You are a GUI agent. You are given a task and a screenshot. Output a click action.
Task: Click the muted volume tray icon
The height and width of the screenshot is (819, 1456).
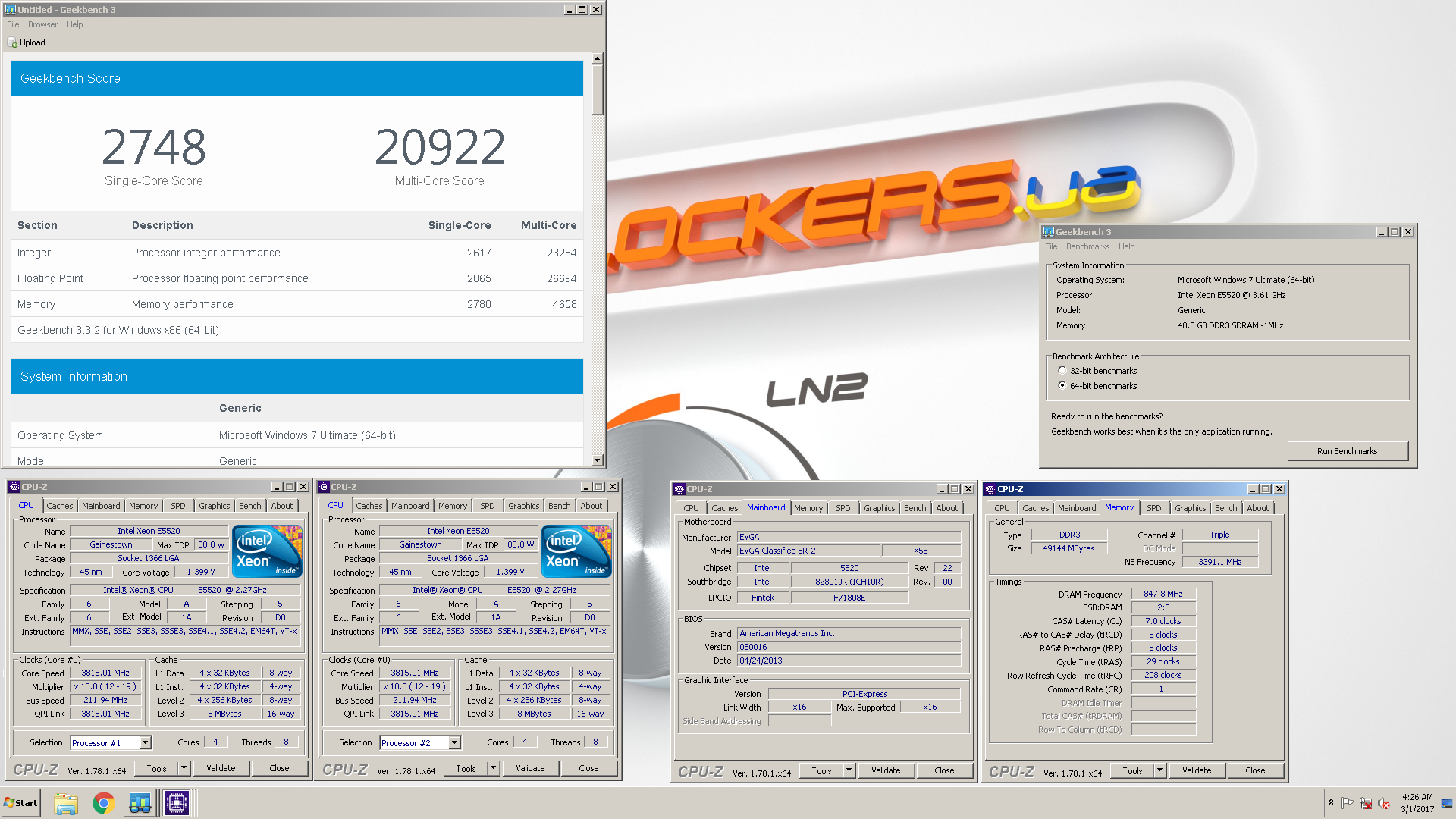1384,803
